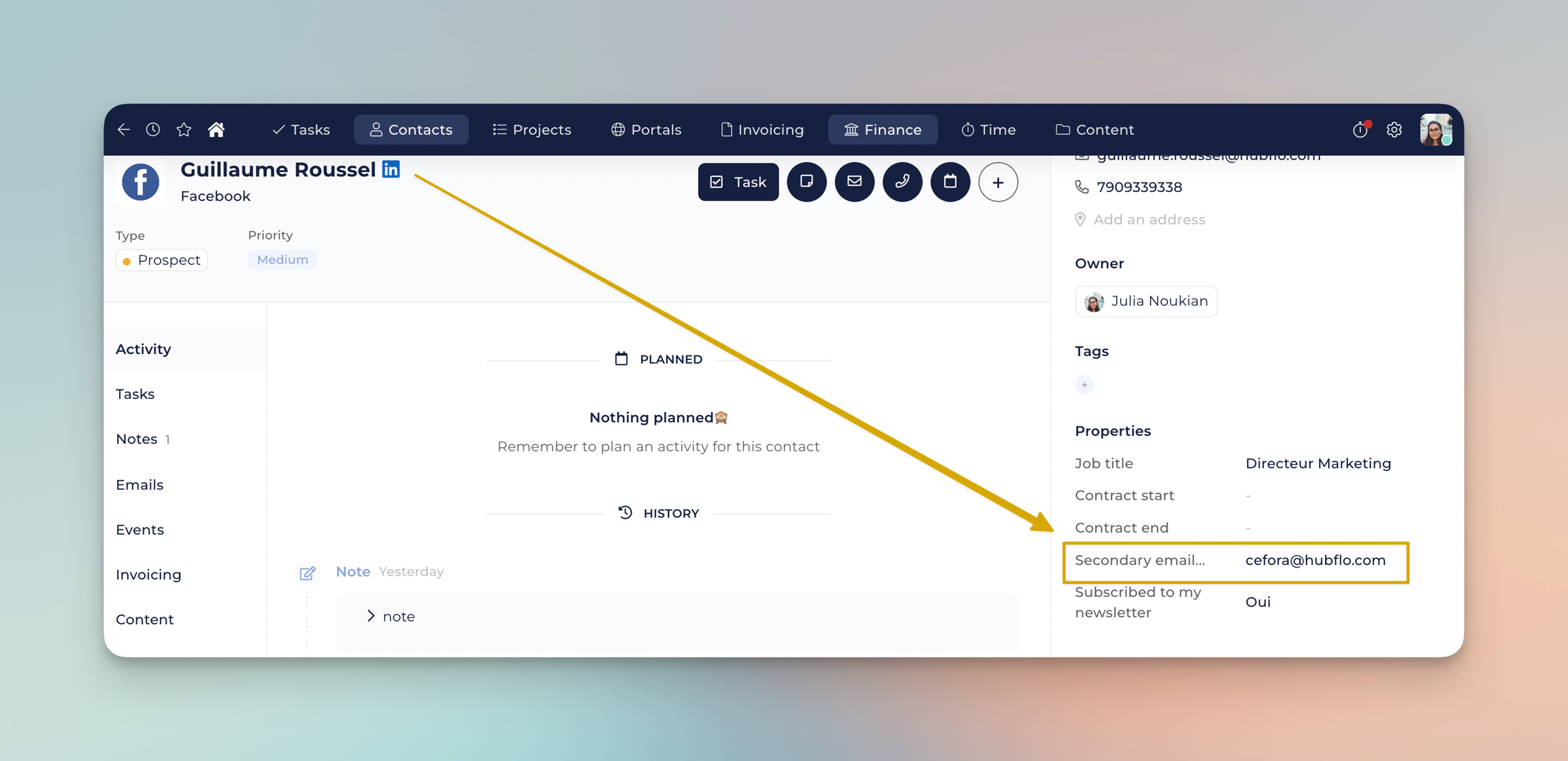
Task: Click the back arrow icon
Action: click(x=124, y=129)
